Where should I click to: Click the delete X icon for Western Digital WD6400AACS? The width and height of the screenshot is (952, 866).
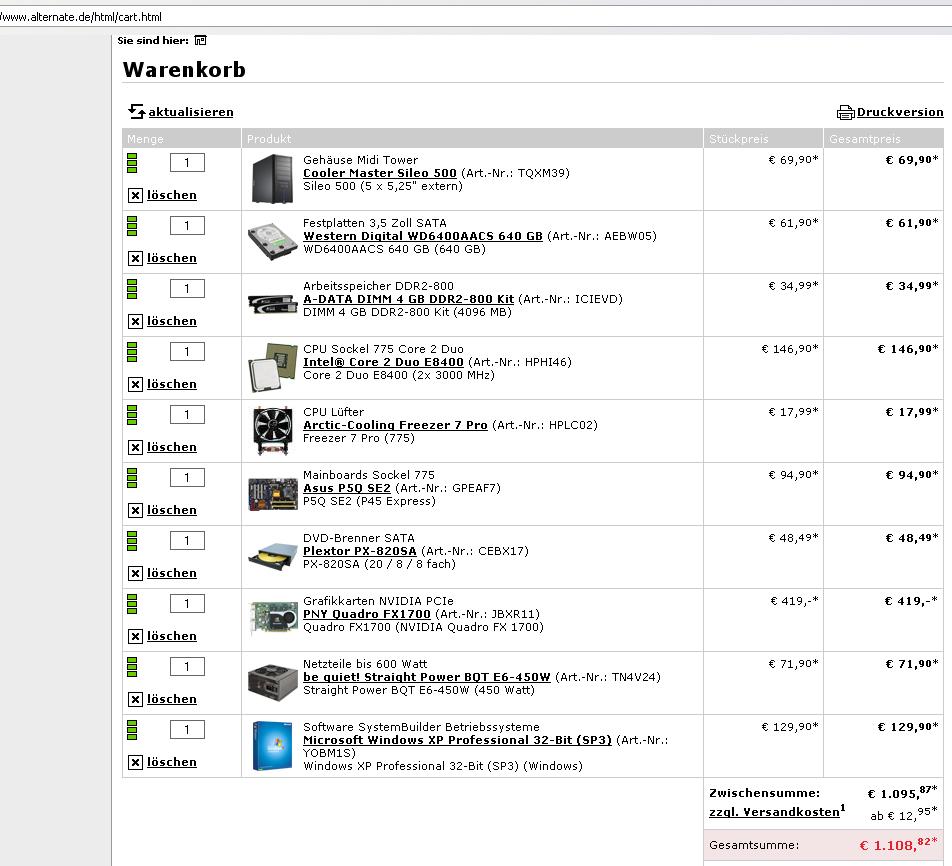coord(135,258)
